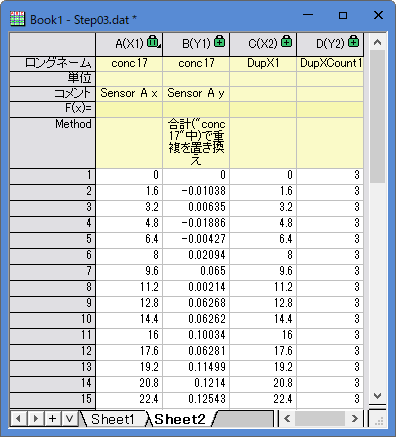Viewport: 396px width, 437px height.
Task: Click the green lock icon on column C(X2)
Action: [x=286, y=41]
